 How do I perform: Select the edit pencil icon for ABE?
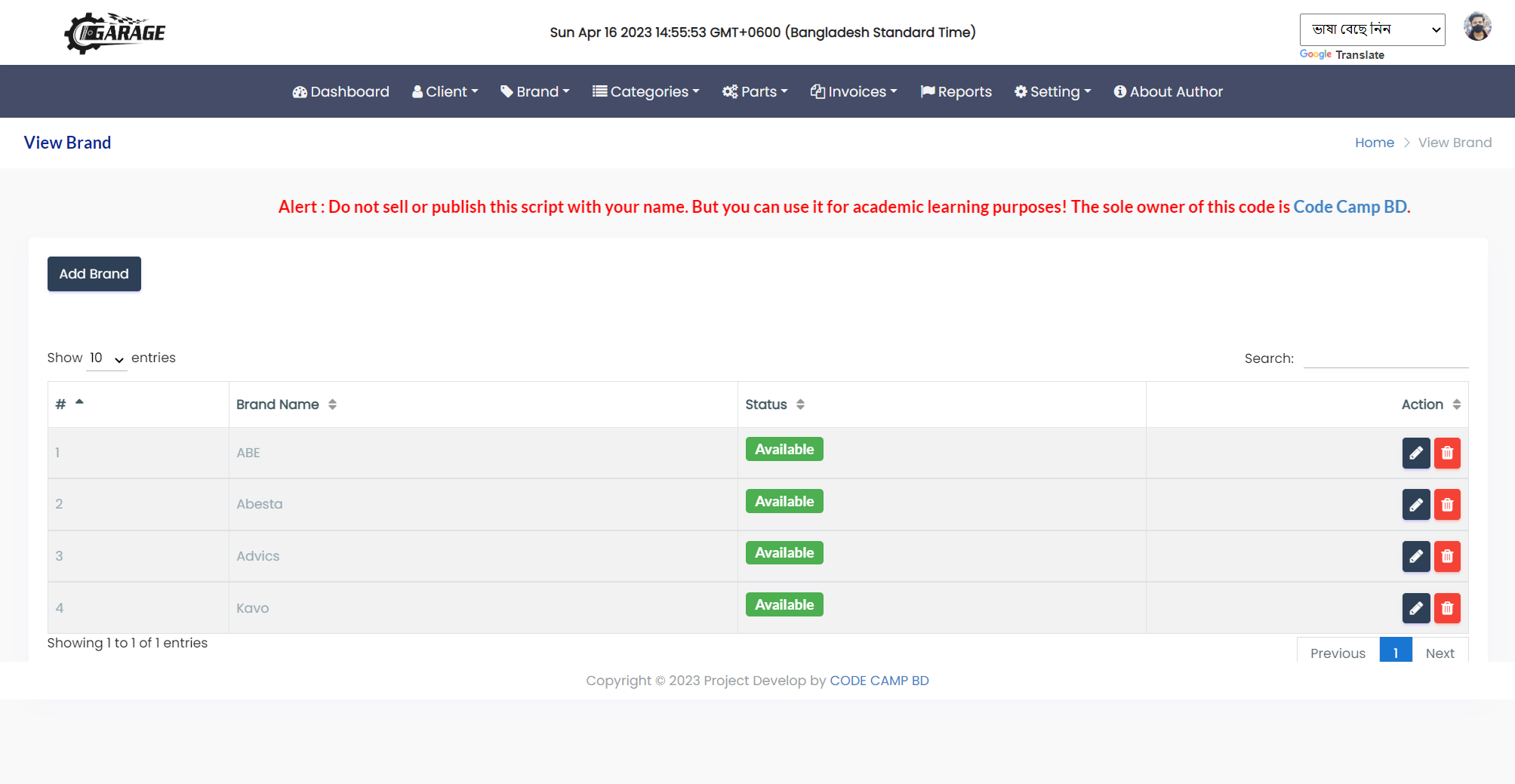[x=1416, y=453]
